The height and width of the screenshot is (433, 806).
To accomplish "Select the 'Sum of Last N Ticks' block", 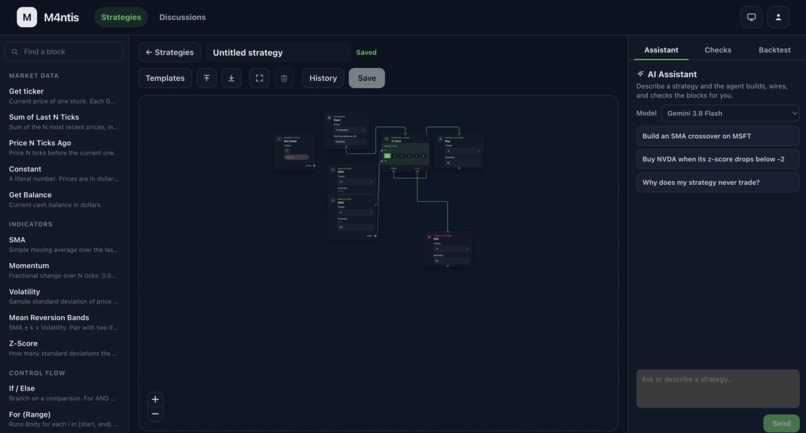I will tap(64, 121).
